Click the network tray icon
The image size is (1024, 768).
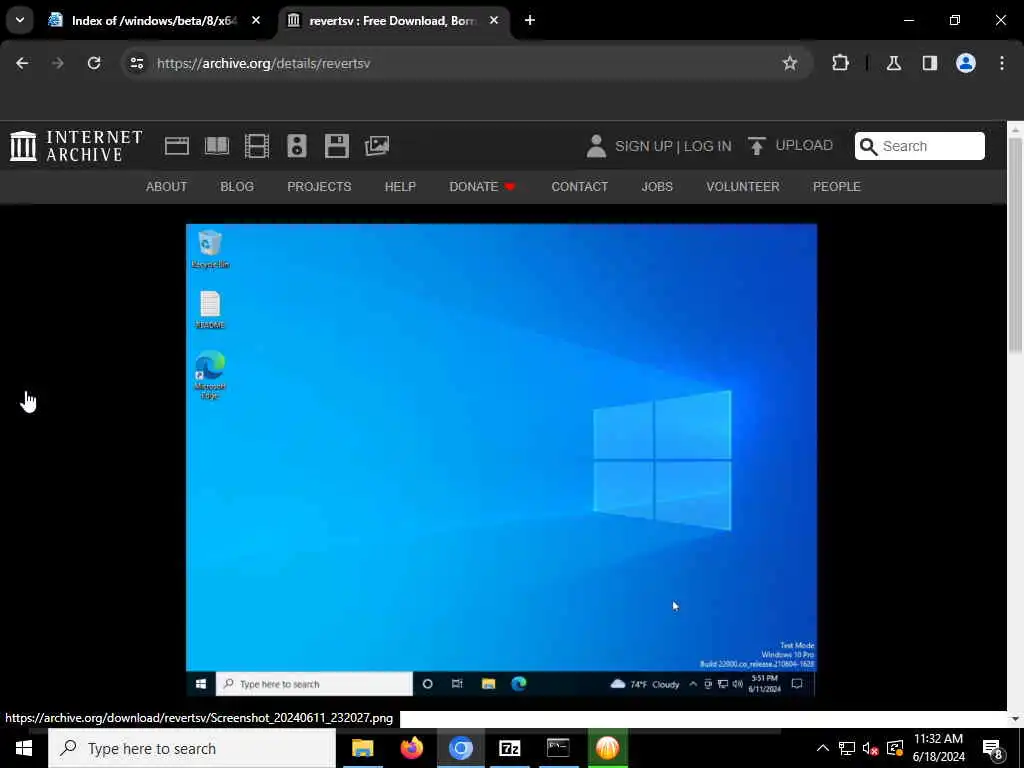[846, 748]
